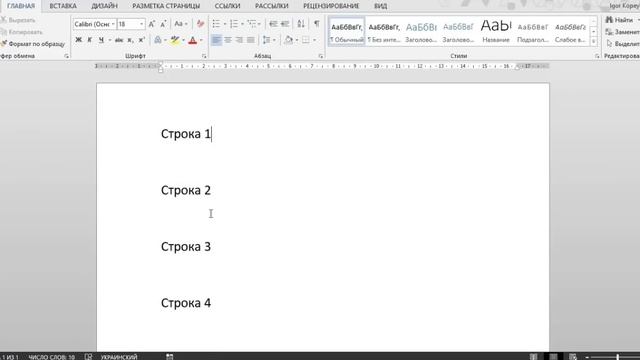The width and height of the screenshot is (640, 360).
Task: Align text to the right
Action: point(239,40)
